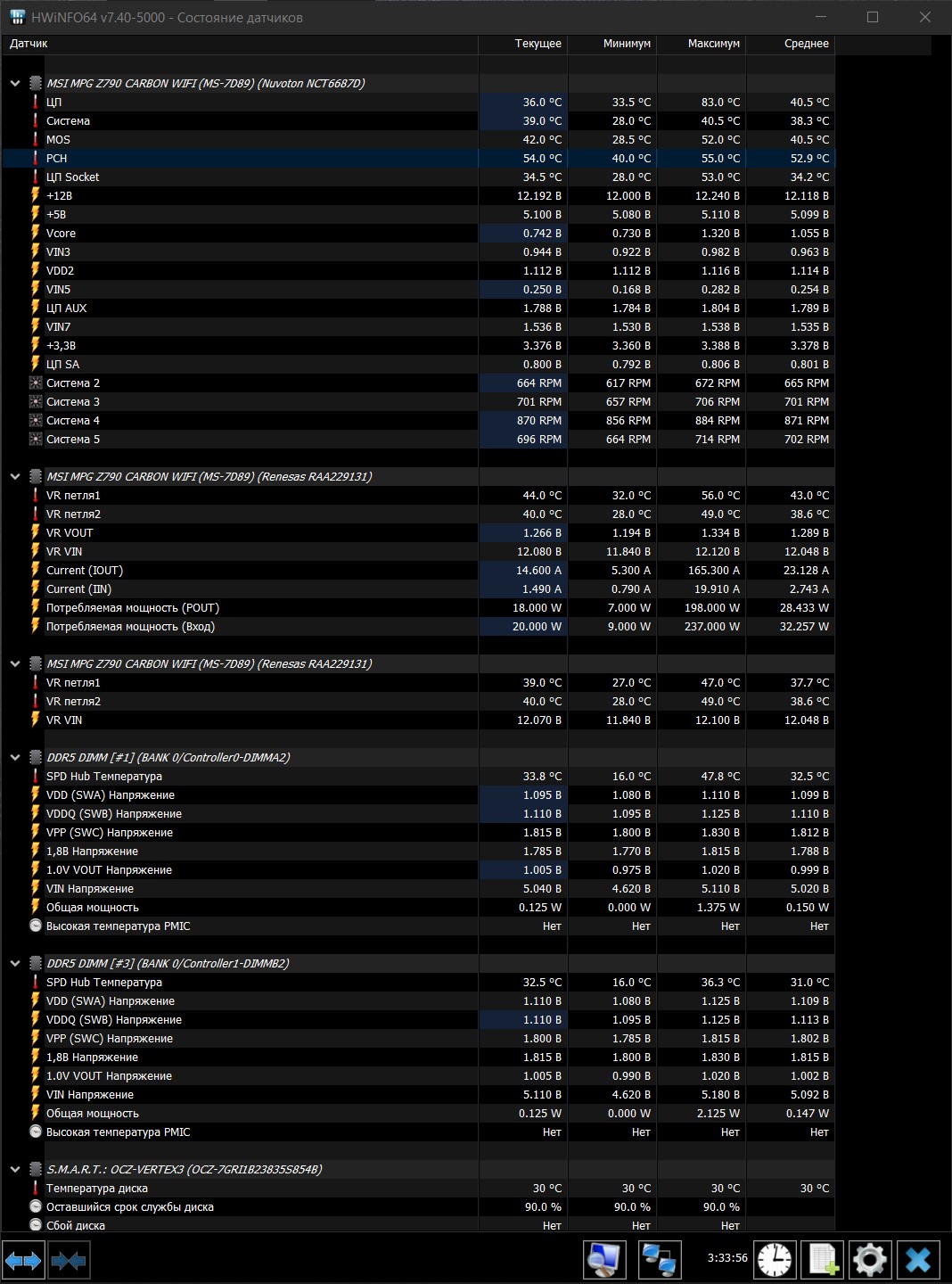Select the VDD2 voltage row
The image size is (952, 1284).
tap(419, 270)
